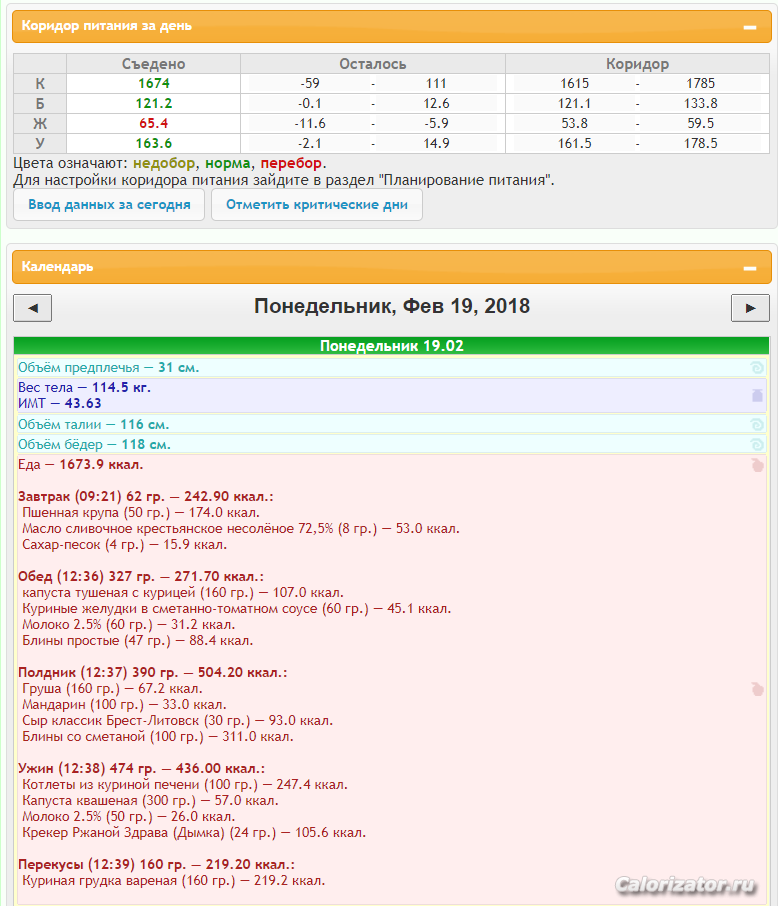Click Блины со сметаной (100 гр.) line
Viewport: 778px width, 906px height.
pos(158,736)
